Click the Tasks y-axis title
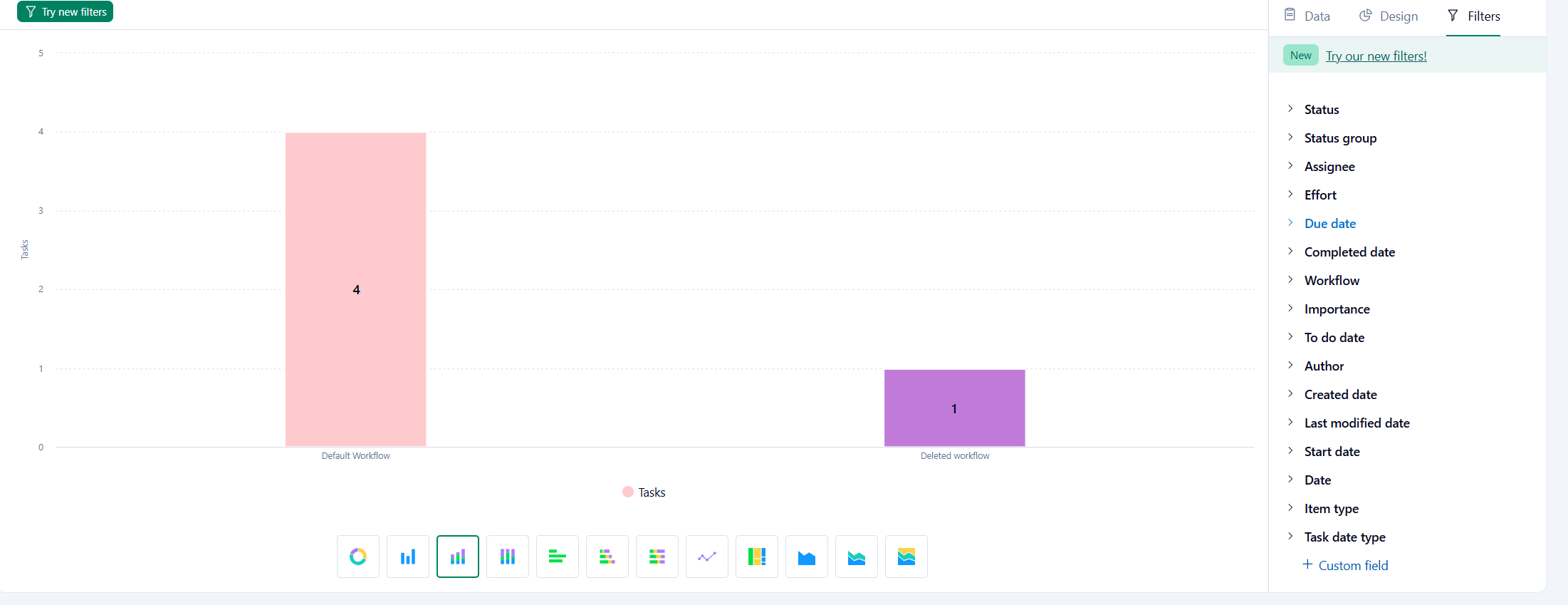The width and height of the screenshot is (1568, 605). 24,249
